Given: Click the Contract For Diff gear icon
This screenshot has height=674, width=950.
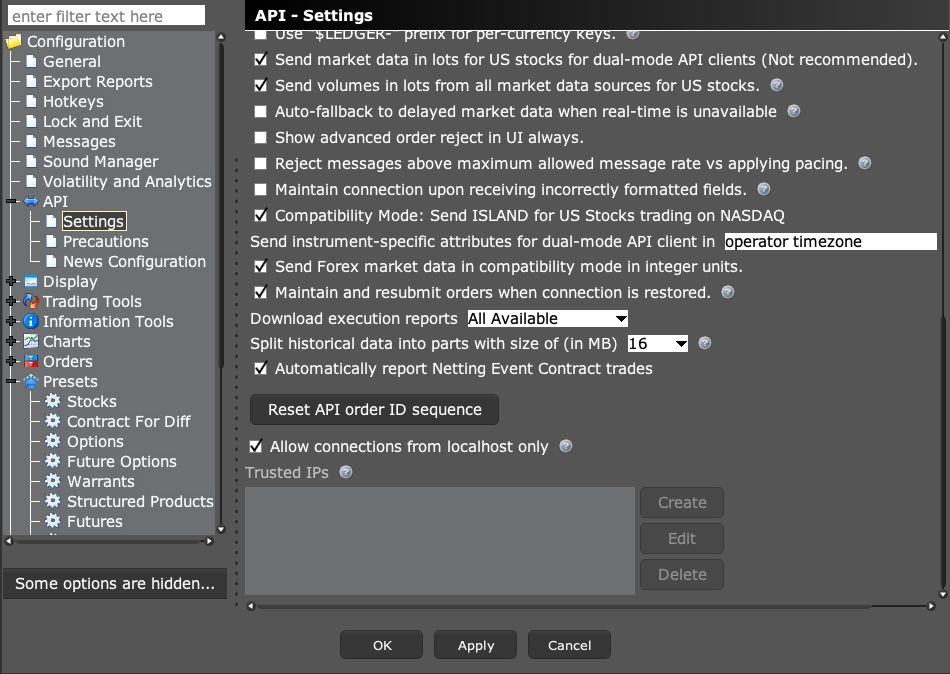Looking at the screenshot, I should click(x=53, y=421).
